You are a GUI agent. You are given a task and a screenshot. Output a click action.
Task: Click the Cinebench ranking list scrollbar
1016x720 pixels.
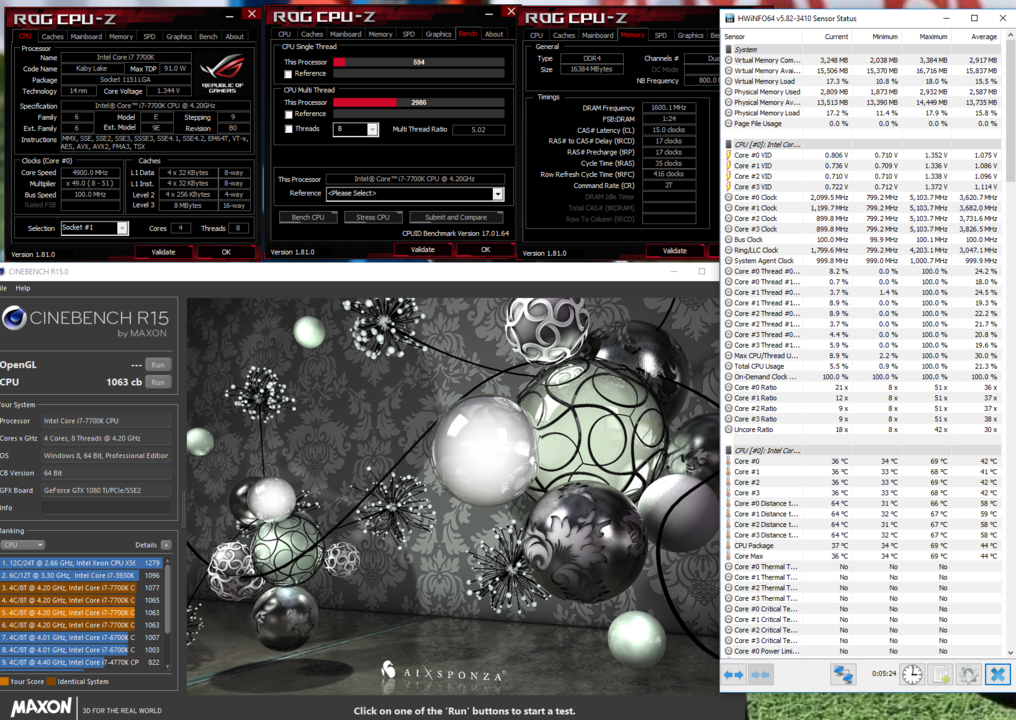[x=168, y=612]
